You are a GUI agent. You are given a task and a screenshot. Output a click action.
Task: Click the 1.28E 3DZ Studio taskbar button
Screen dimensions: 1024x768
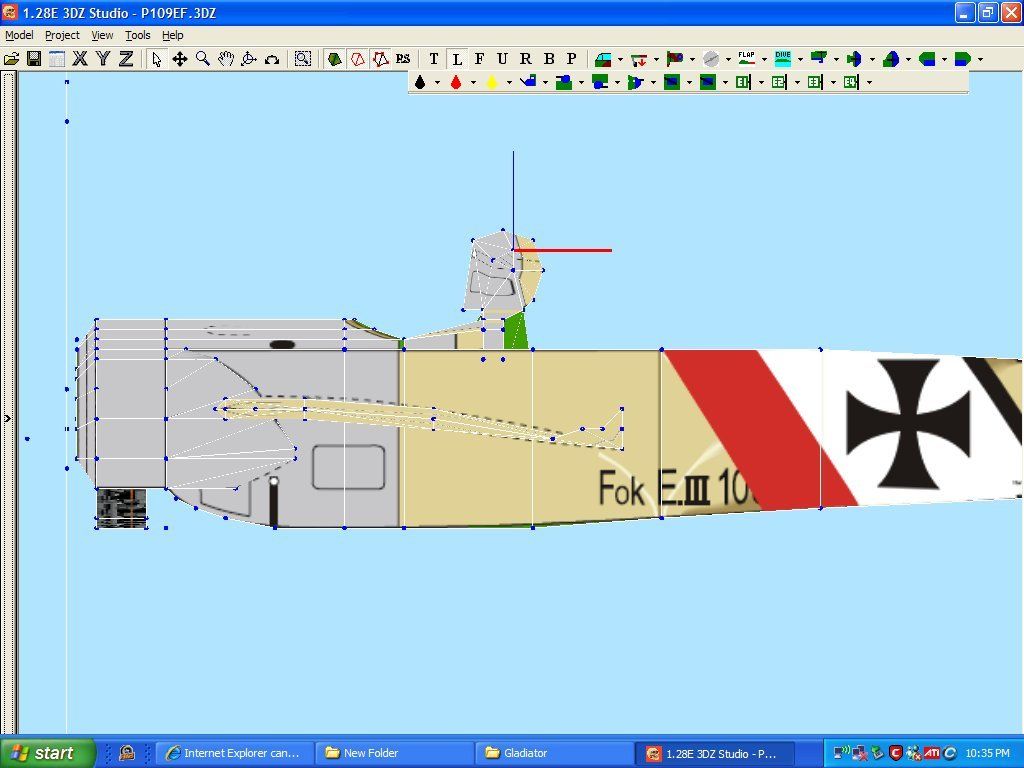[714, 753]
